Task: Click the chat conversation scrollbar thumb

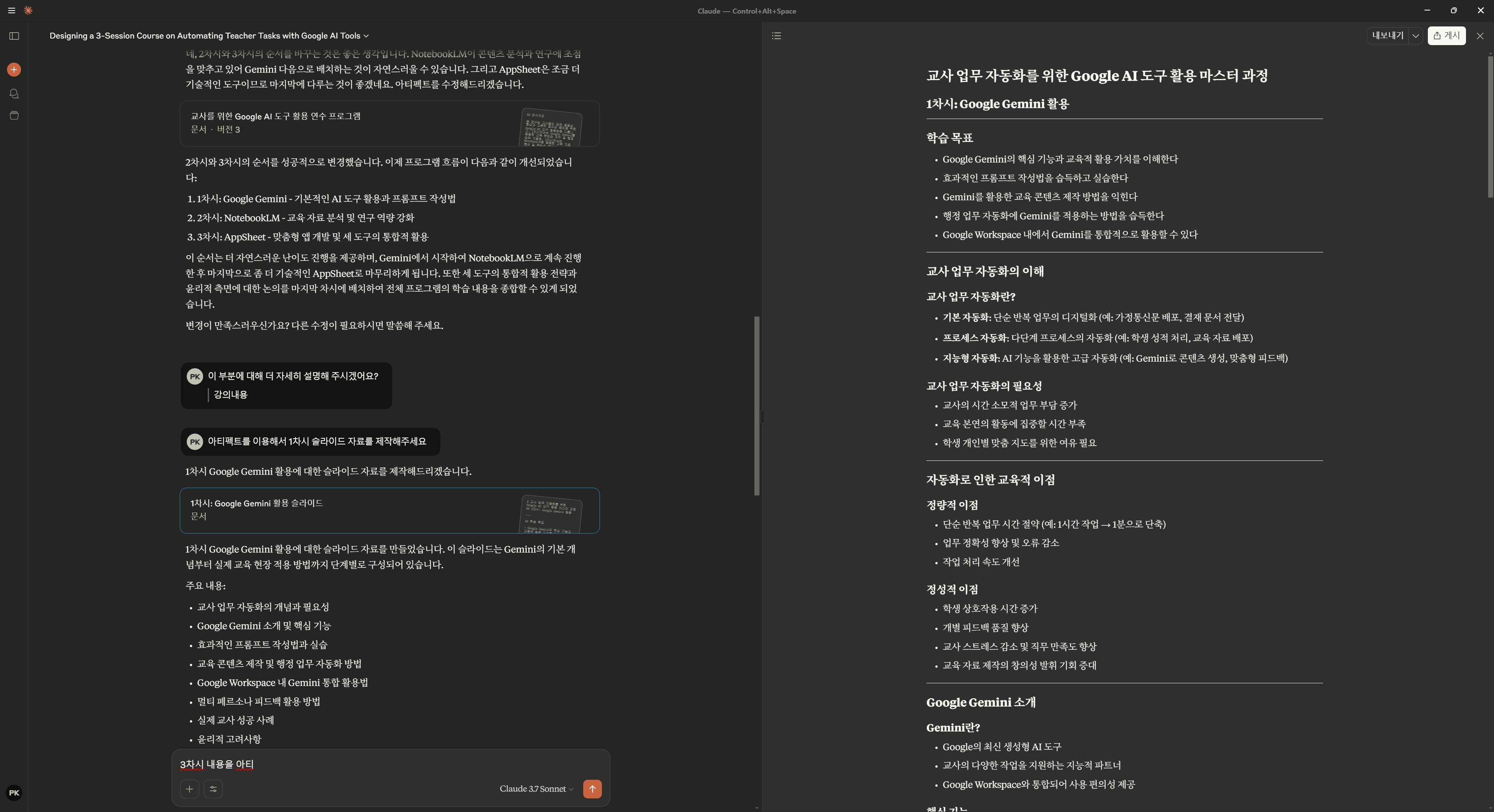Action: (756, 406)
